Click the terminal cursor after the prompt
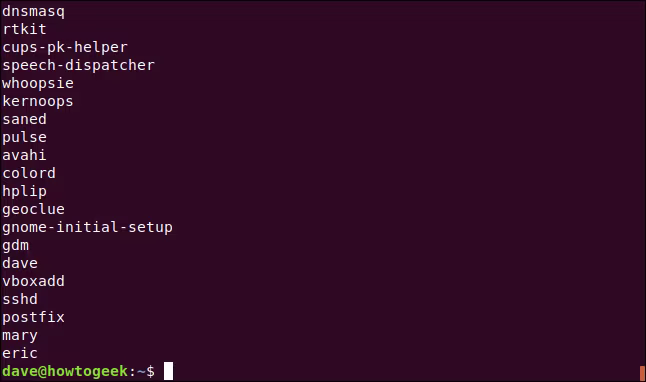Image resolution: width=646 pixels, height=382 pixels. [x=169, y=371]
